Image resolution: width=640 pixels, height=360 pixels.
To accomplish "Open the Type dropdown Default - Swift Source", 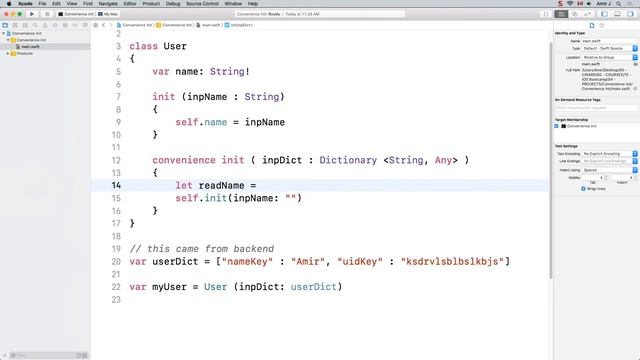I will pyautogui.click(x=609, y=49).
